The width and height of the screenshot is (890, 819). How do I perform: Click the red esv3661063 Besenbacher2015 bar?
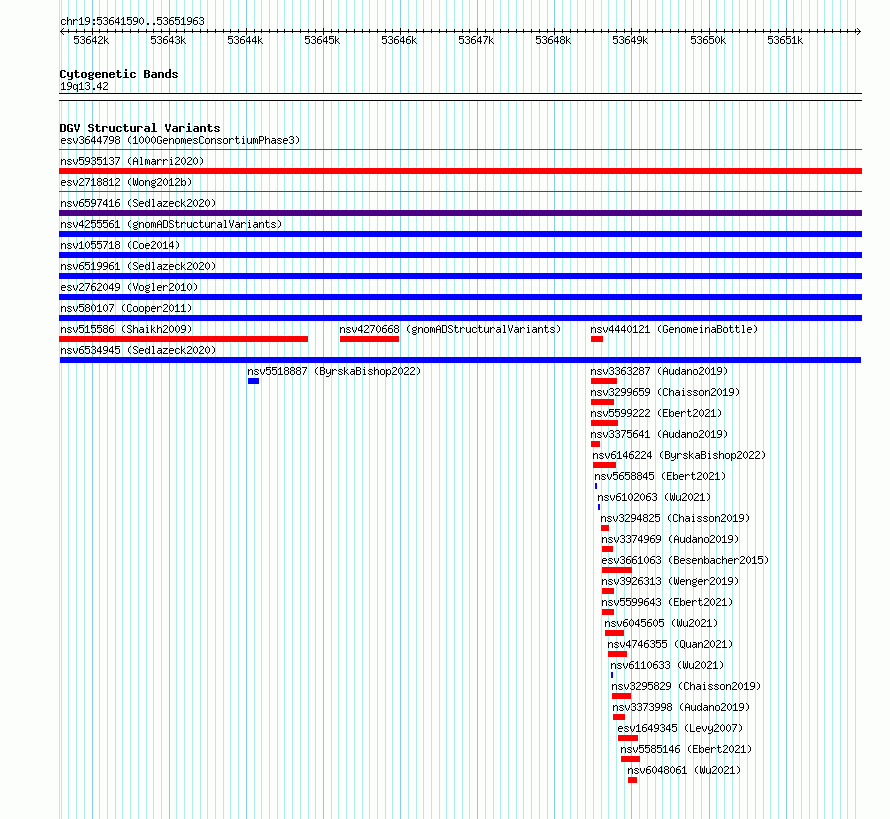(617, 570)
